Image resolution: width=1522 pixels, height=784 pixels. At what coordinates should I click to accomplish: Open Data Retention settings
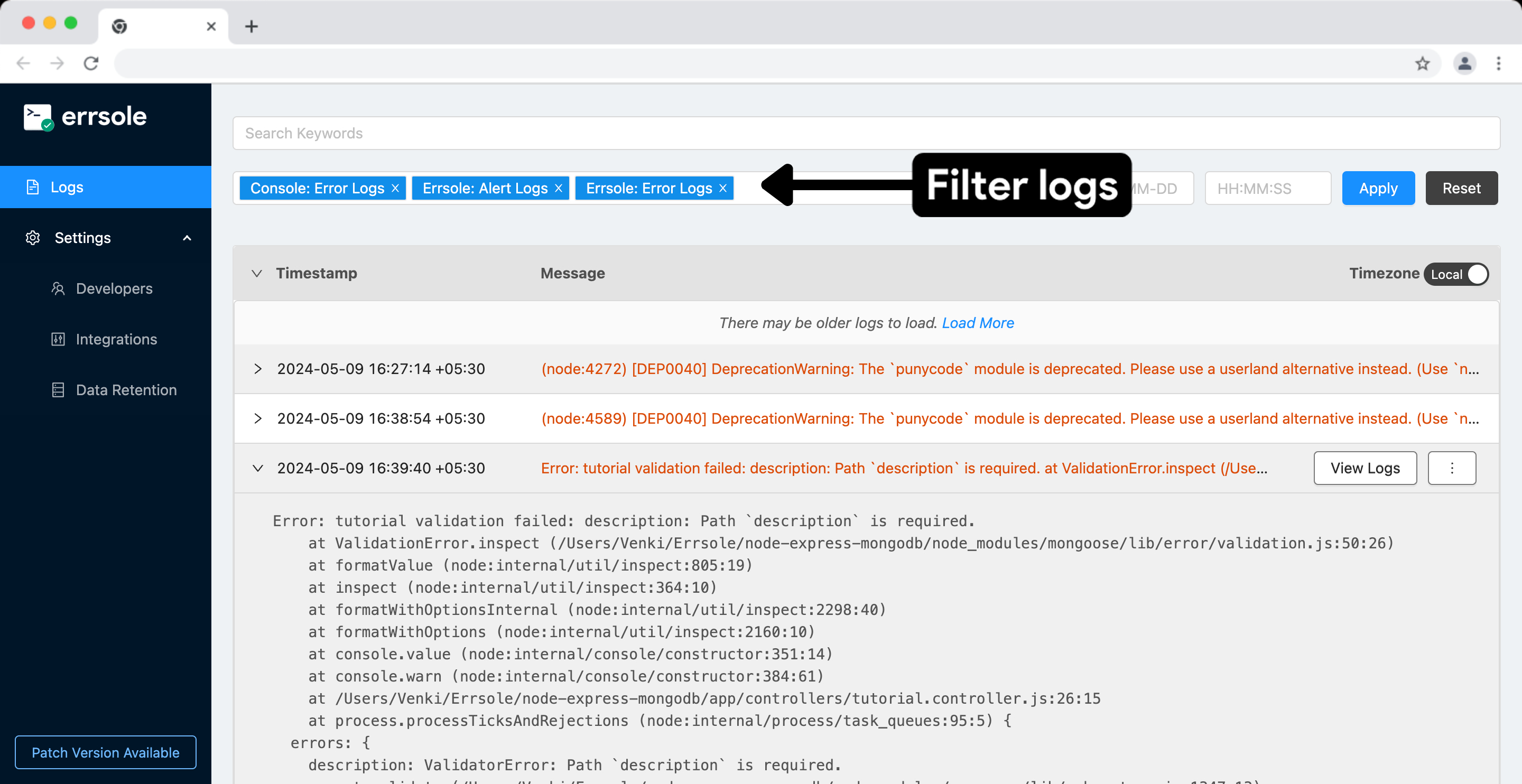126,390
